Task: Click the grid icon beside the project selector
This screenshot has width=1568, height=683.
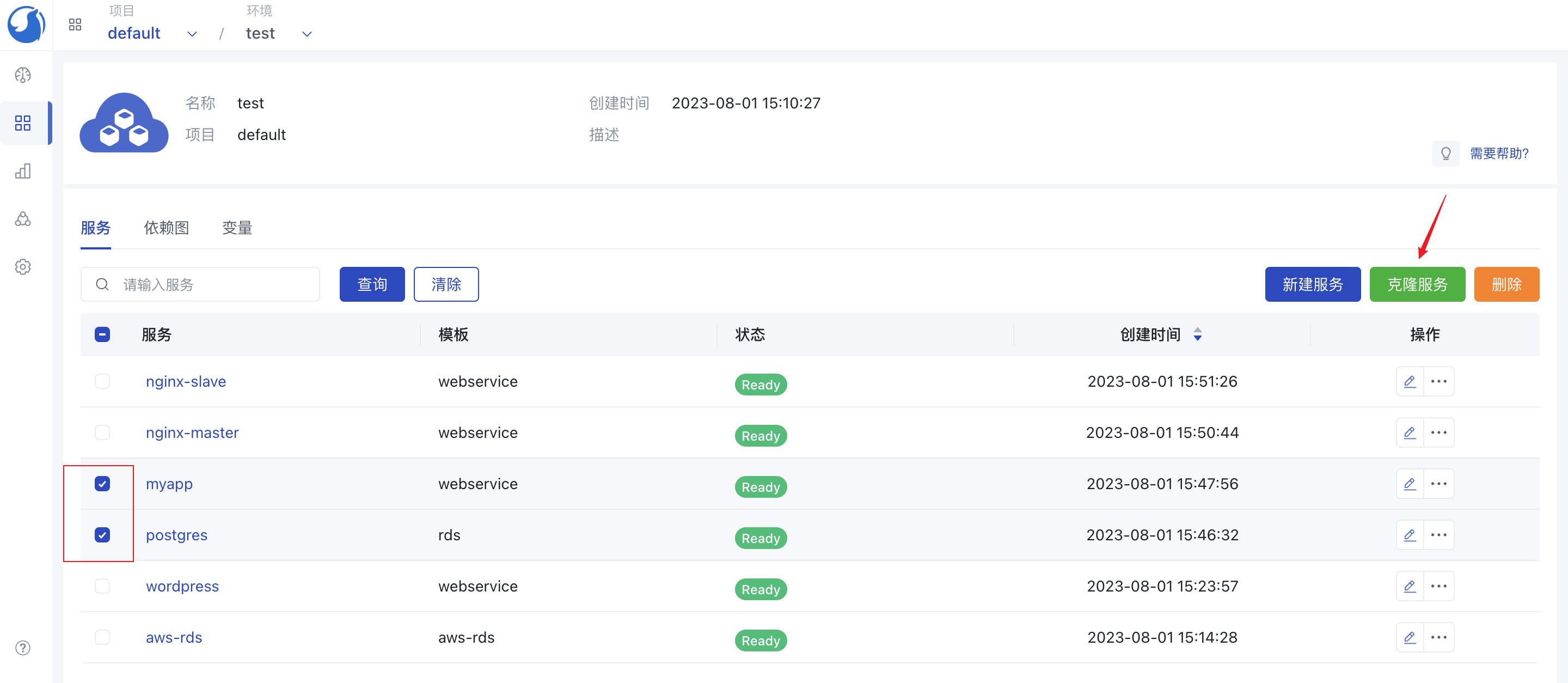Action: (x=75, y=25)
